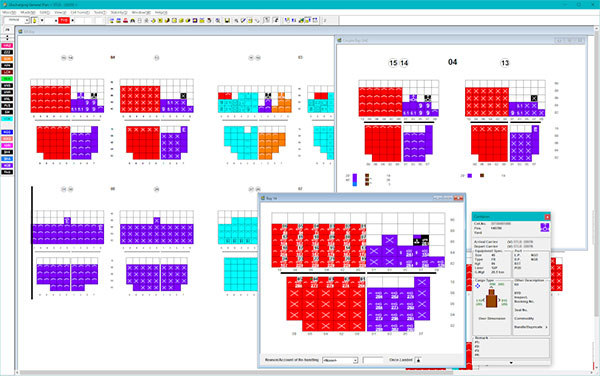This screenshot has width=600, height=376.
Task: Click the floppy disk save icon in toolbar
Action: pos(227,21)
